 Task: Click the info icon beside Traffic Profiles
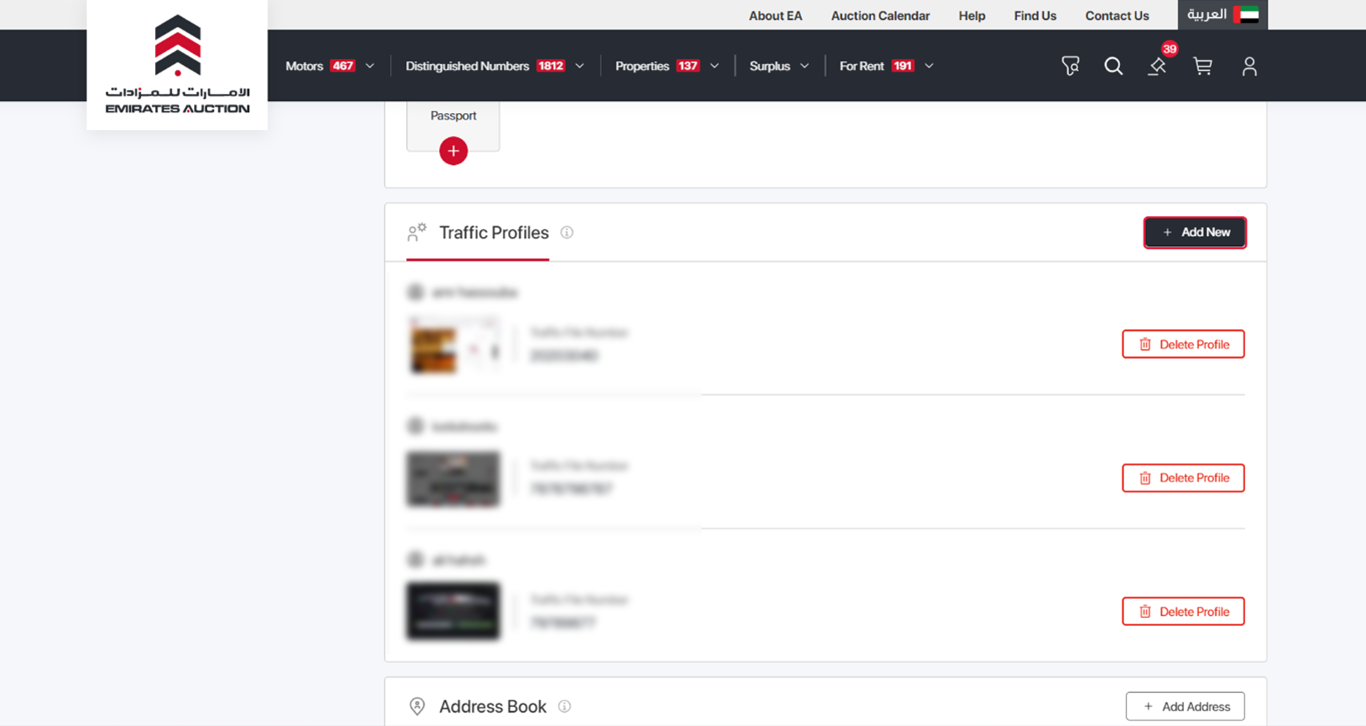[566, 232]
